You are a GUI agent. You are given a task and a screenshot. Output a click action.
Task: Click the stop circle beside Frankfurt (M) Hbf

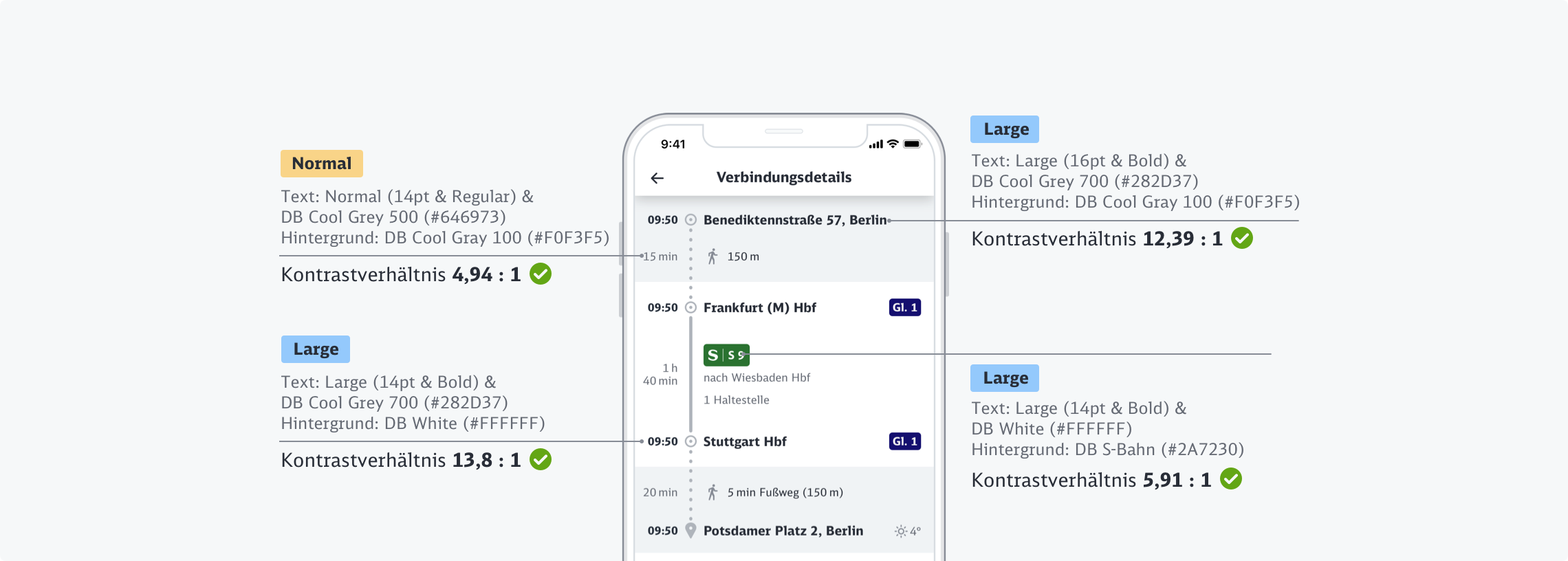(691, 307)
